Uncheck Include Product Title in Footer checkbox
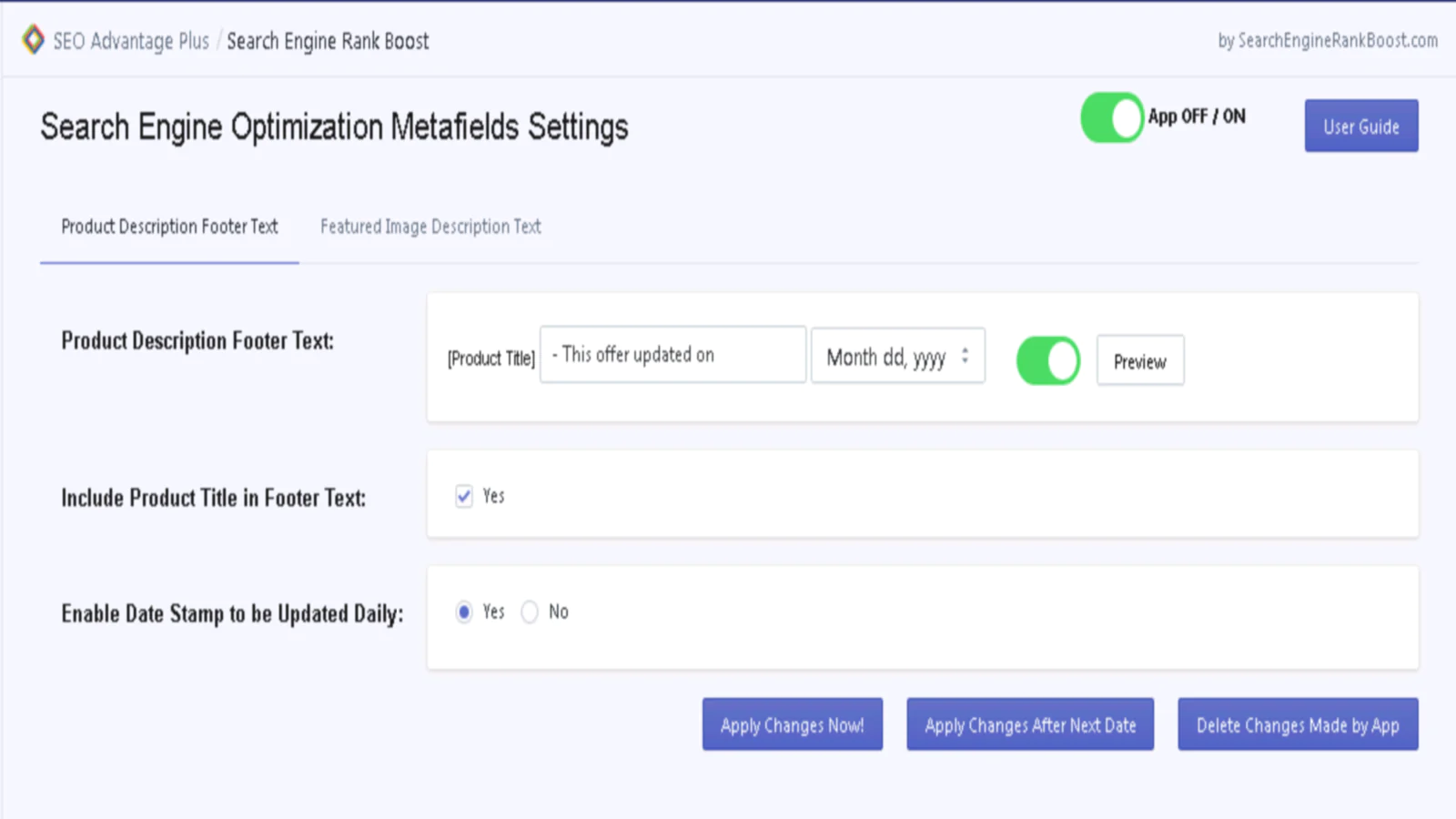1456x819 pixels. point(464,496)
